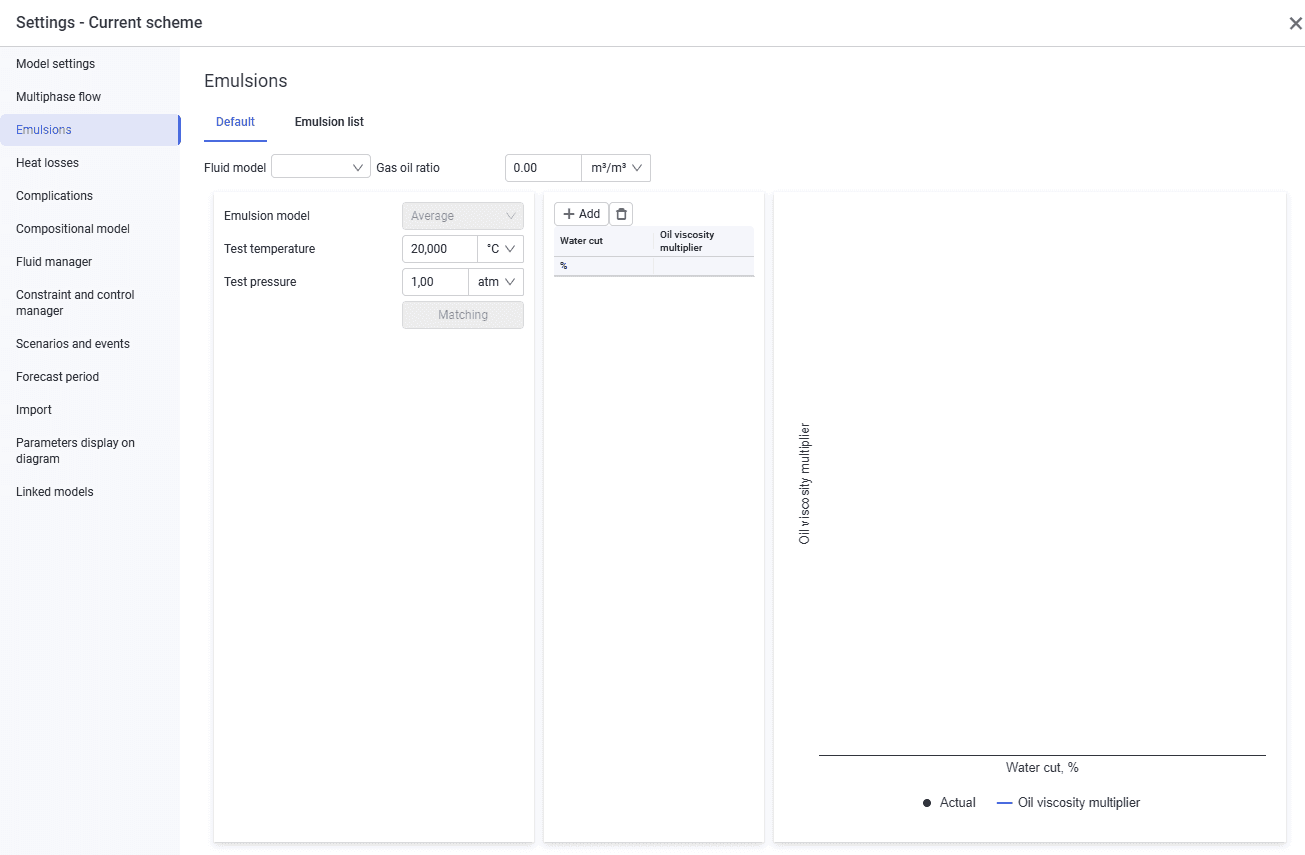The width and height of the screenshot is (1305, 855).
Task: Click the Test temperature input field
Action: coord(440,249)
